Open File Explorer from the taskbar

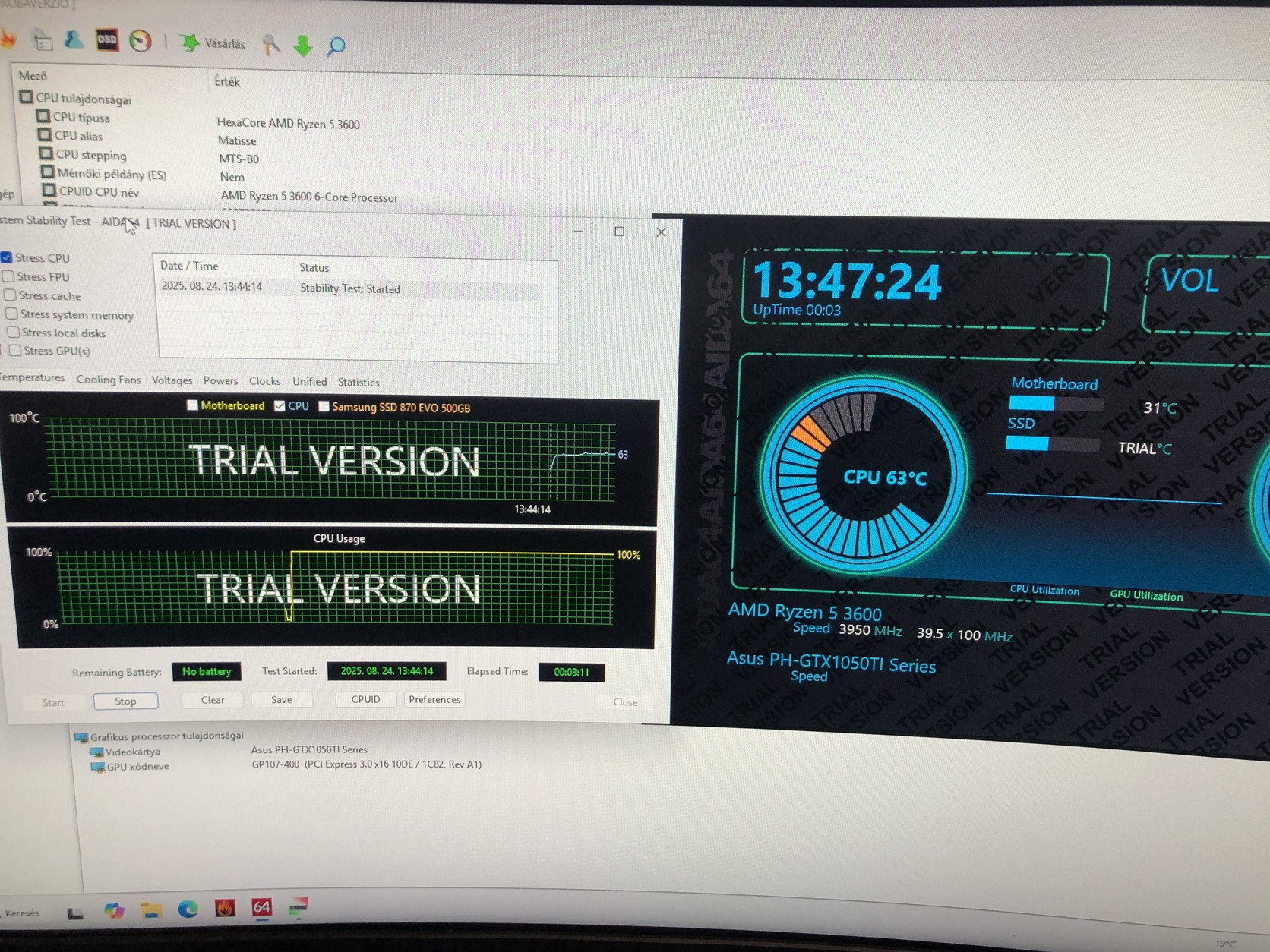151,909
